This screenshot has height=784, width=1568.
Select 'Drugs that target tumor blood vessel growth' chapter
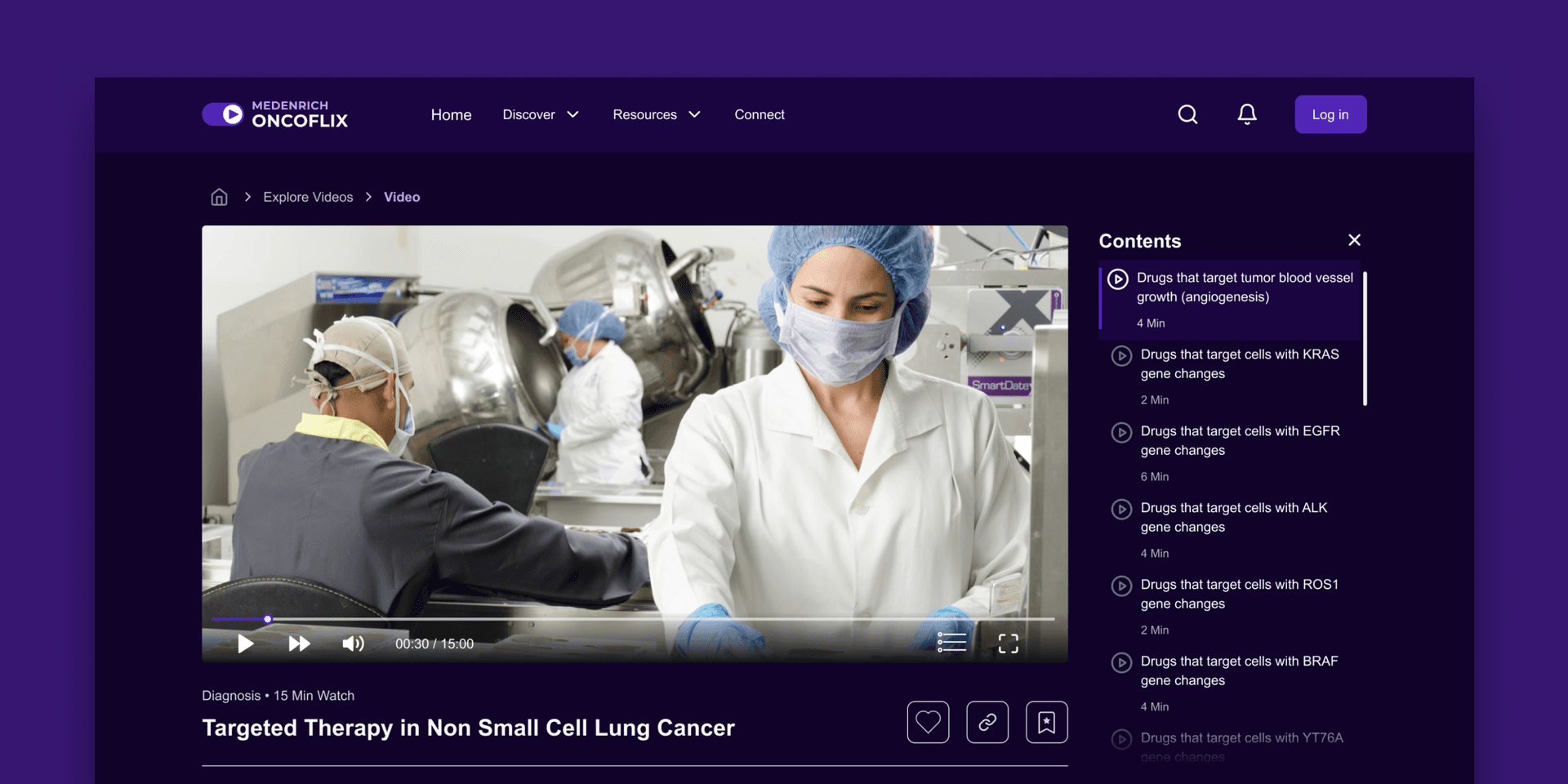(x=1230, y=300)
